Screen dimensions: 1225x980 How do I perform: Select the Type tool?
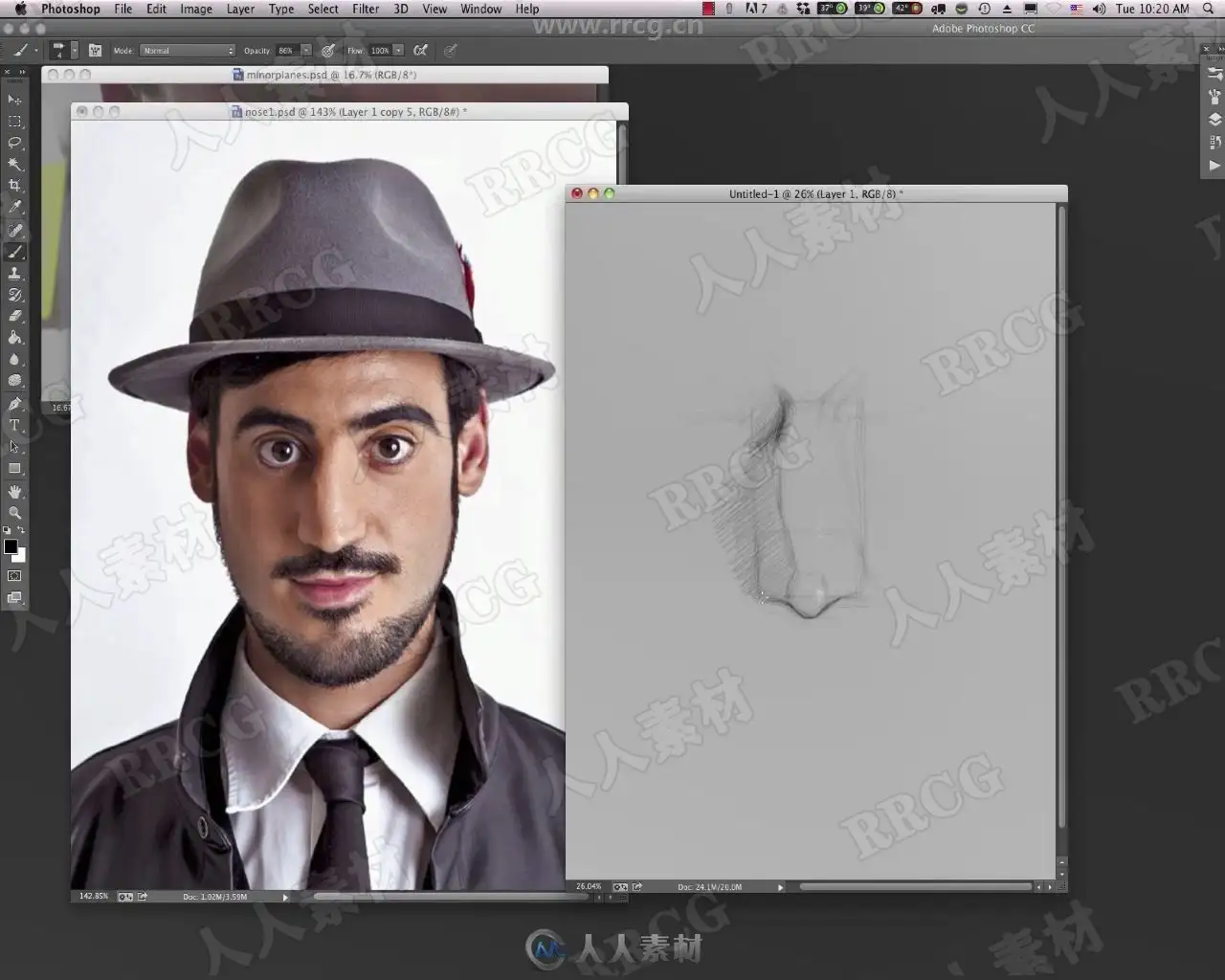tap(14, 426)
